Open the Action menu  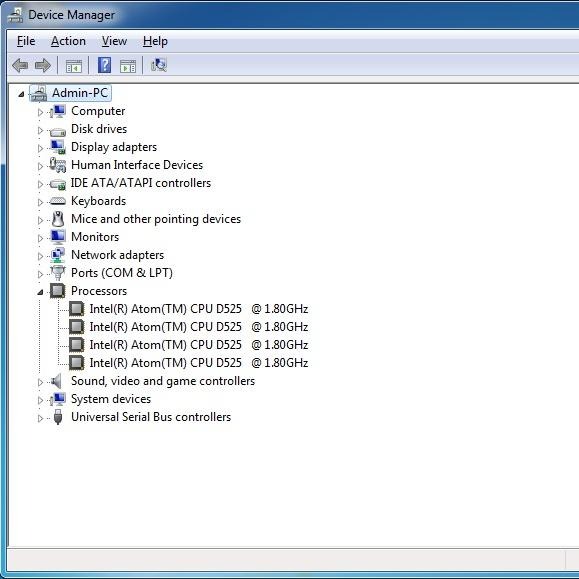[x=68, y=41]
